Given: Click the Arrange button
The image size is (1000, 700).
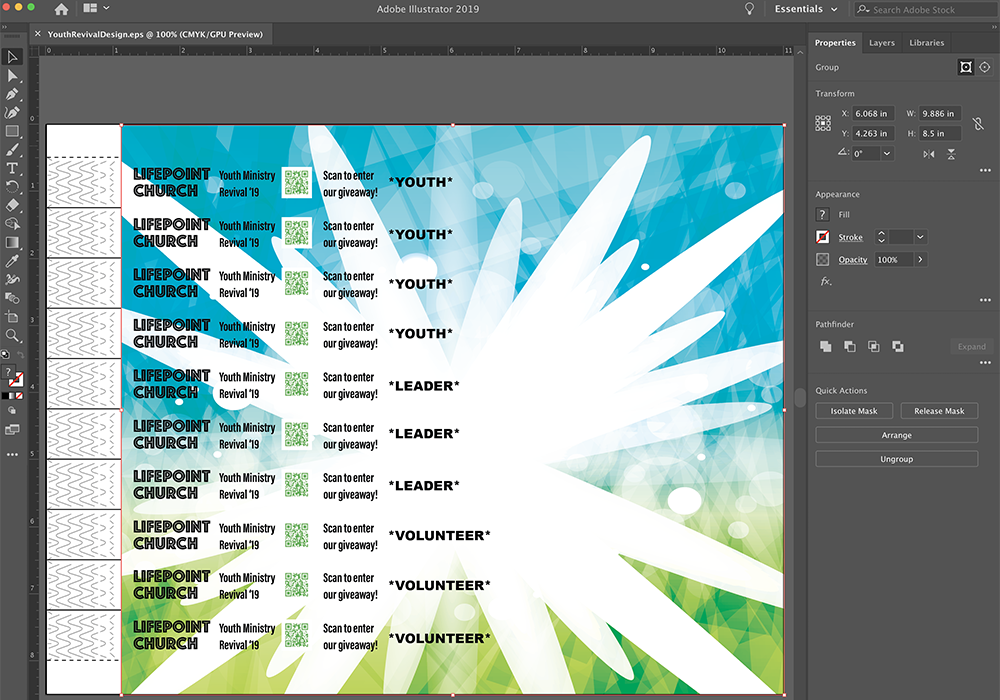Looking at the screenshot, I should click(897, 435).
